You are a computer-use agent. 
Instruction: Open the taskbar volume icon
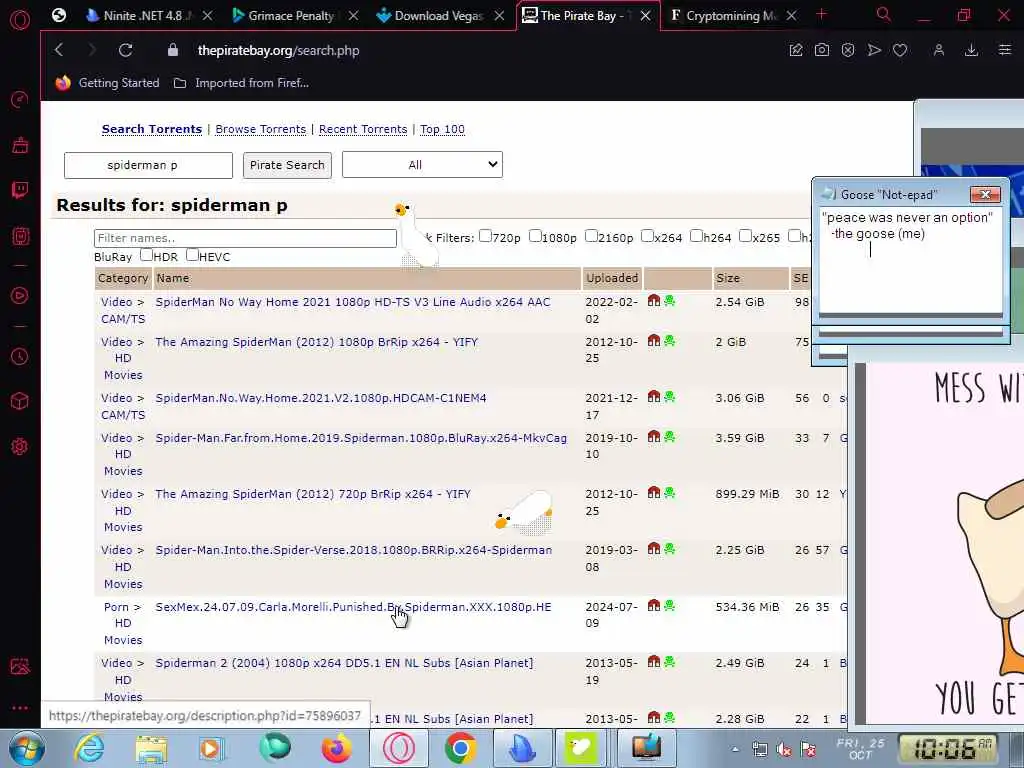pyautogui.click(x=784, y=750)
